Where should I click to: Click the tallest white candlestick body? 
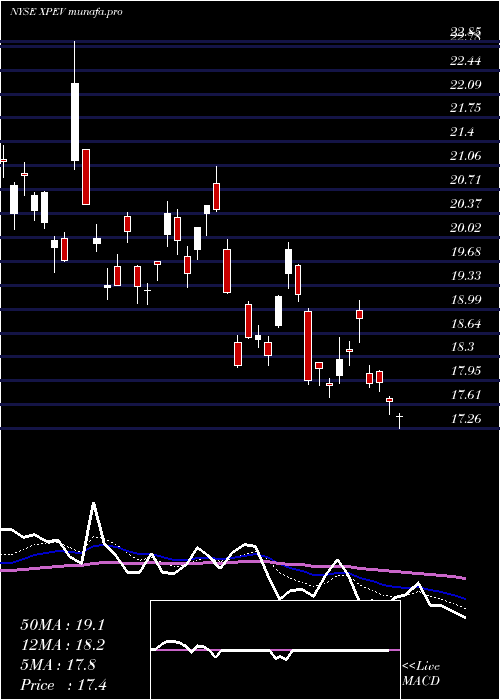coord(75,122)
